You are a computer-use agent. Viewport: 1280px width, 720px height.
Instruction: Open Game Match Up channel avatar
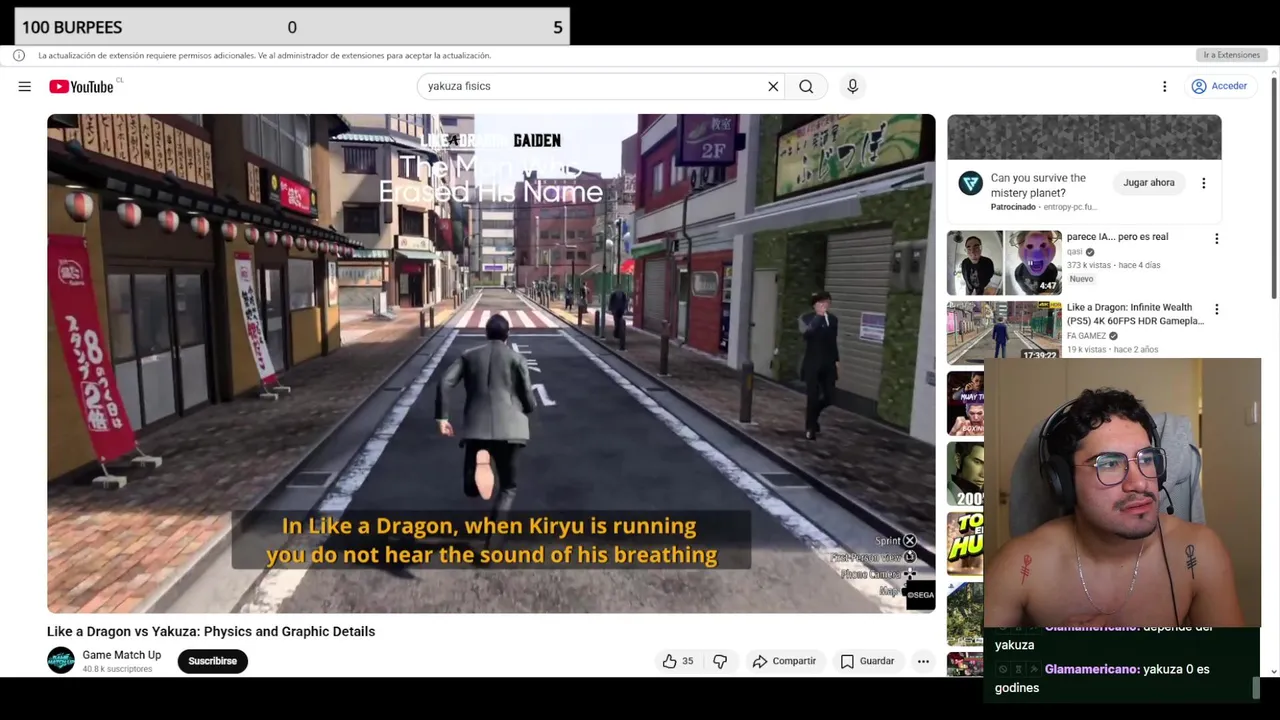coord(61,660)
